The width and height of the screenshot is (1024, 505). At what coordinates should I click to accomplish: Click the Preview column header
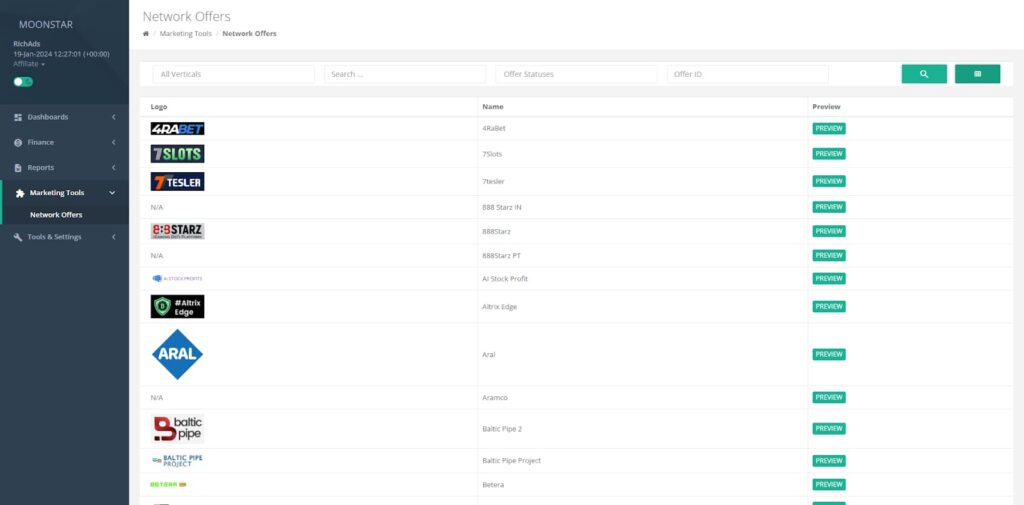(x=826, y=106)
